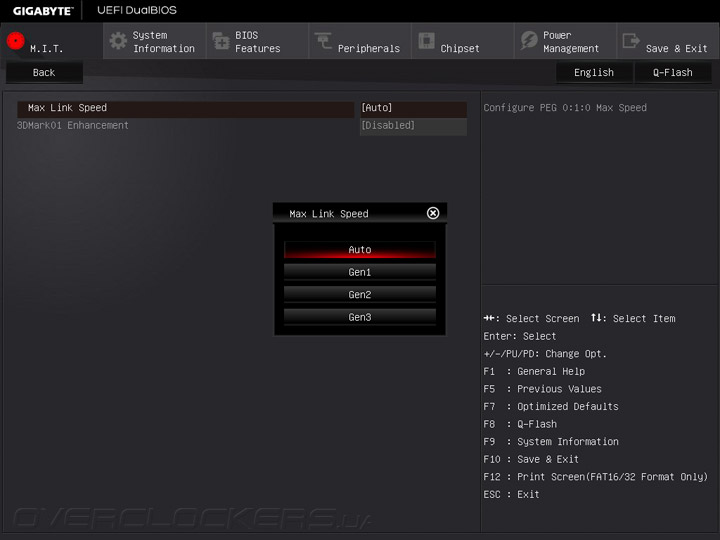Open the Chipset tab

coord(463,41)
